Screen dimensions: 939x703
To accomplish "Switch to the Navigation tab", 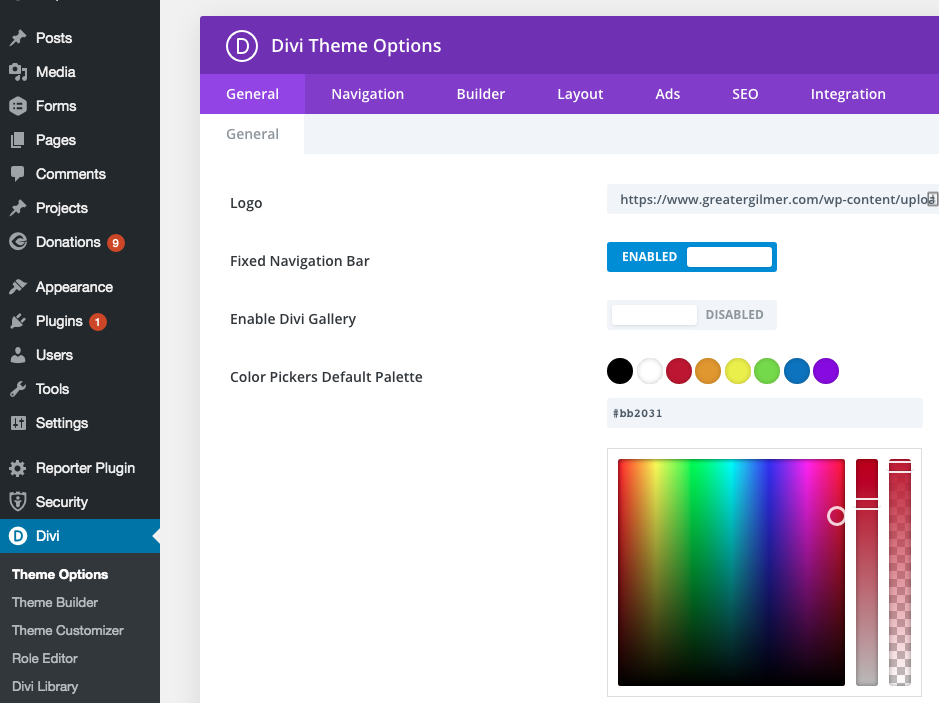I will pyautogui.click(x=368, y=94).
